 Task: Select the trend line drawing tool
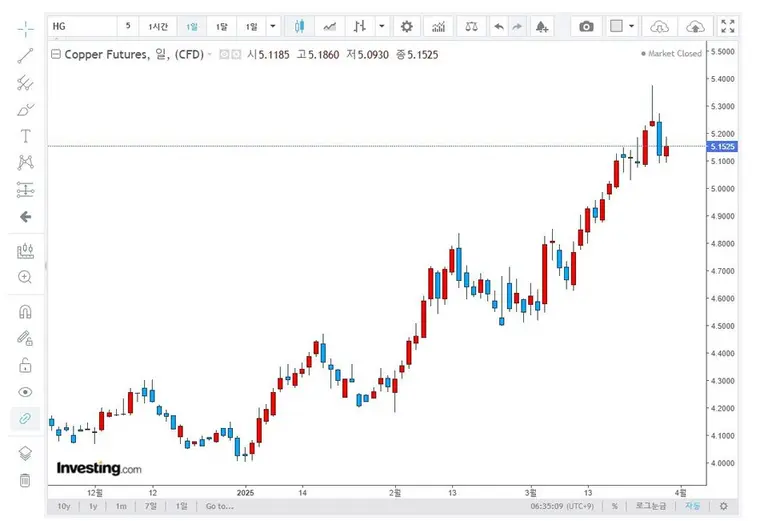(26, 56)
